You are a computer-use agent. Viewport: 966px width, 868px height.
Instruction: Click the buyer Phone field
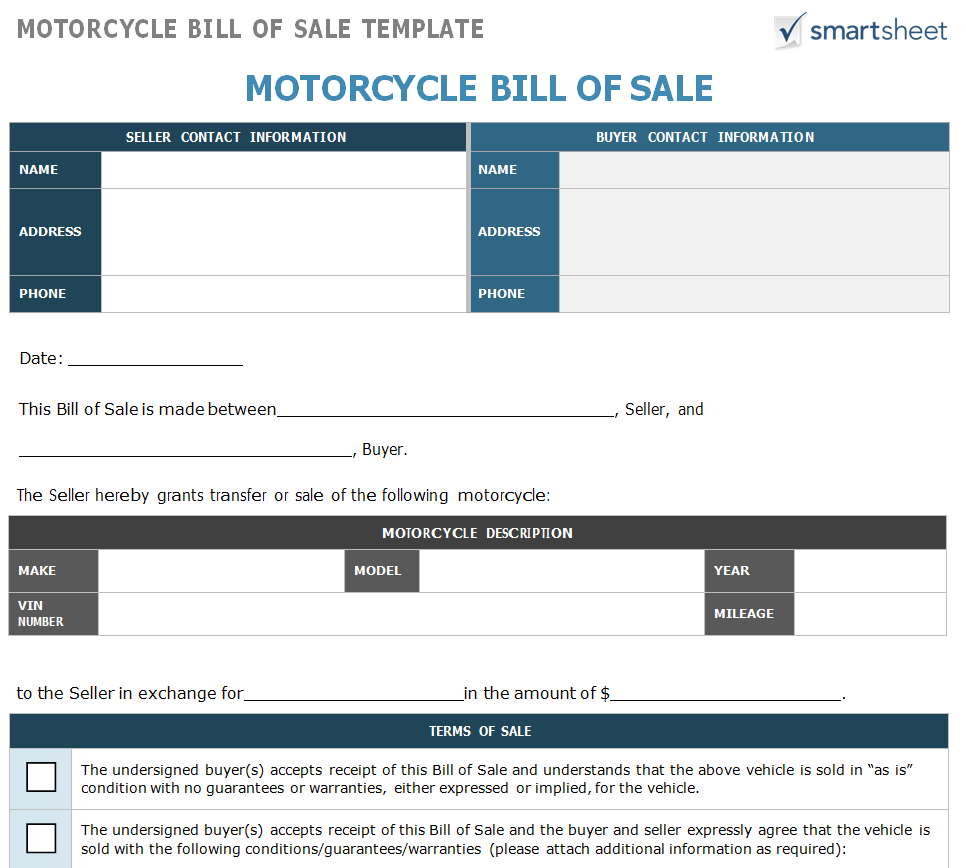point(753,294)
